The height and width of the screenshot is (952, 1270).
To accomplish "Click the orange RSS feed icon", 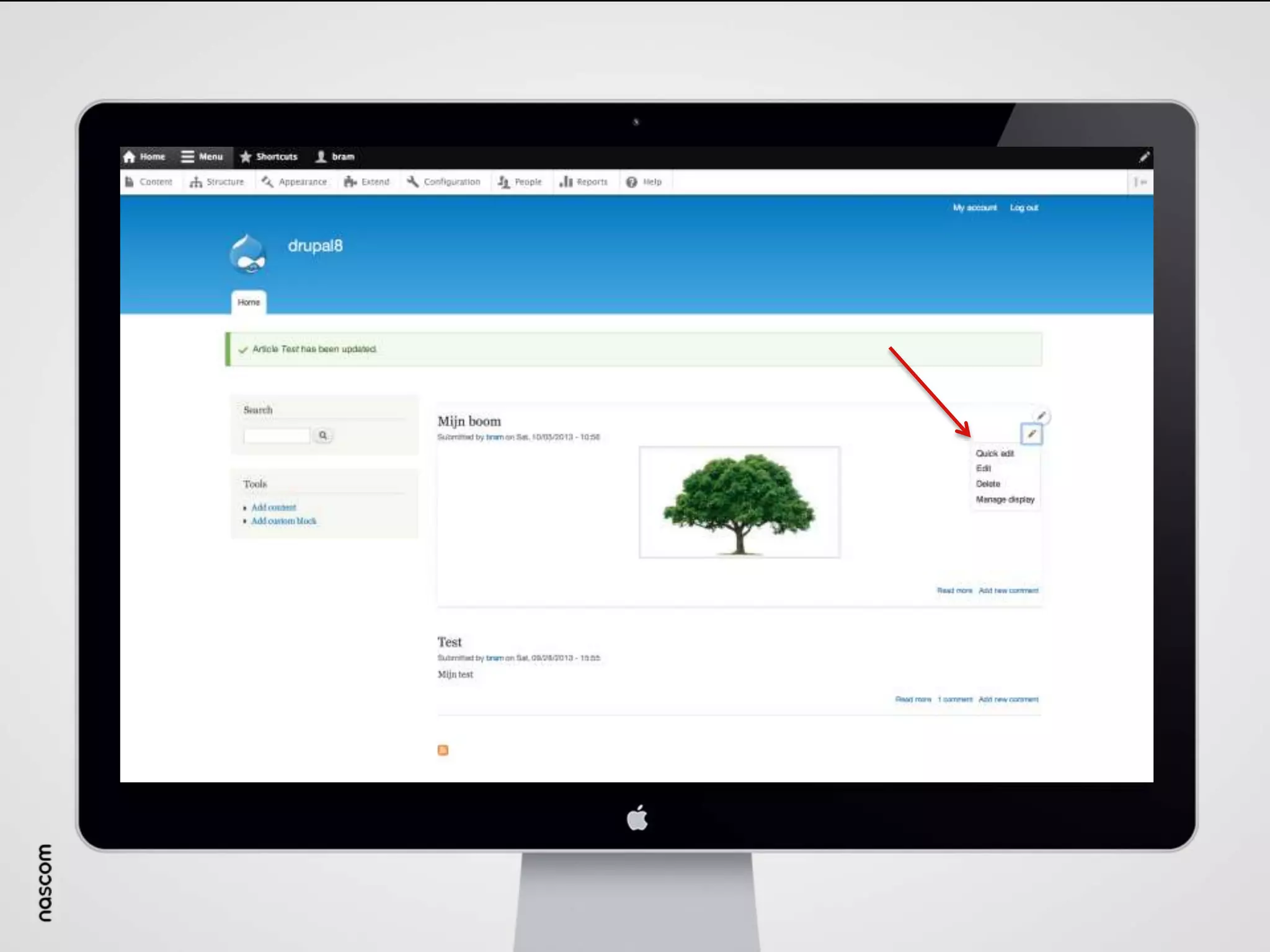I will pos(443,750).
